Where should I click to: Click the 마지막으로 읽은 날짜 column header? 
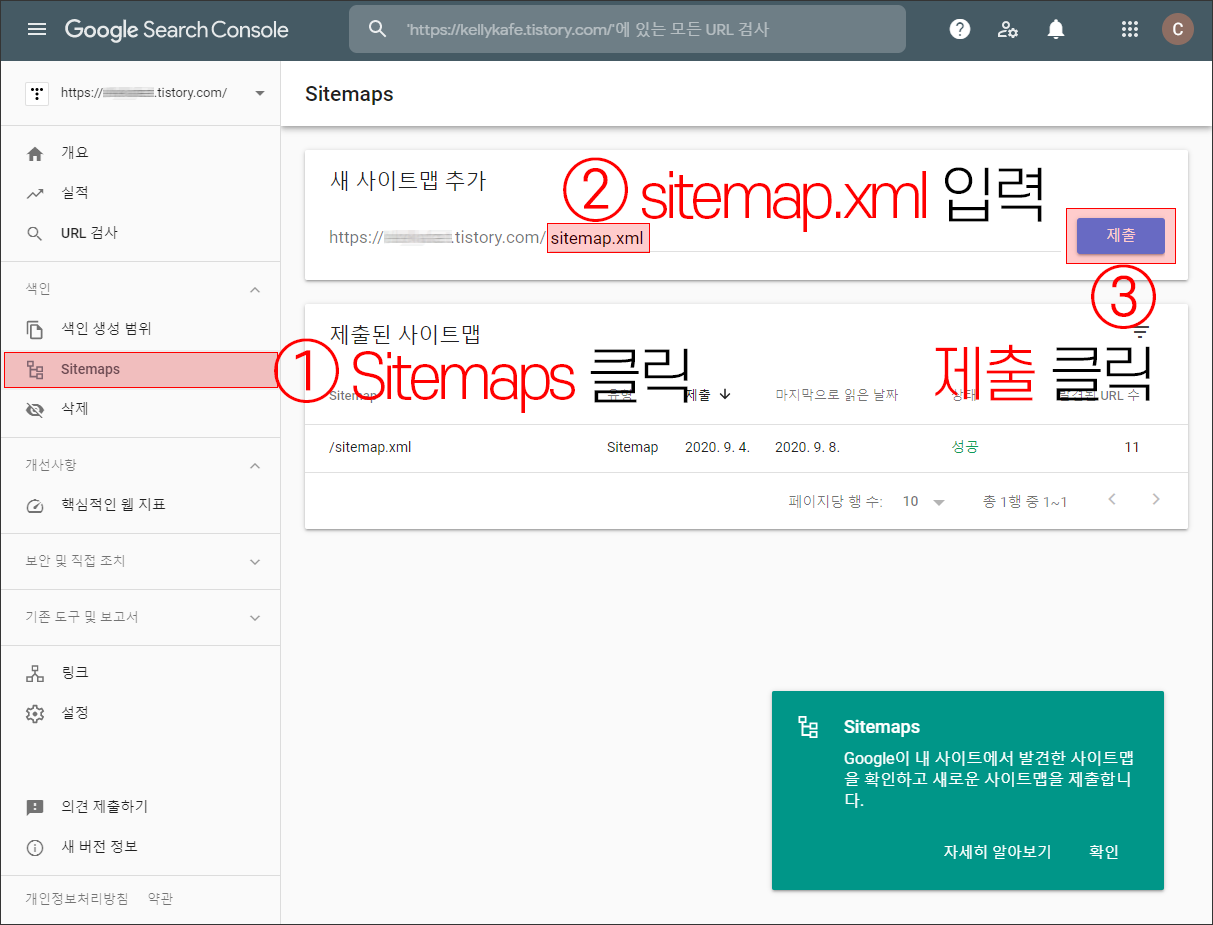point(837,395)
